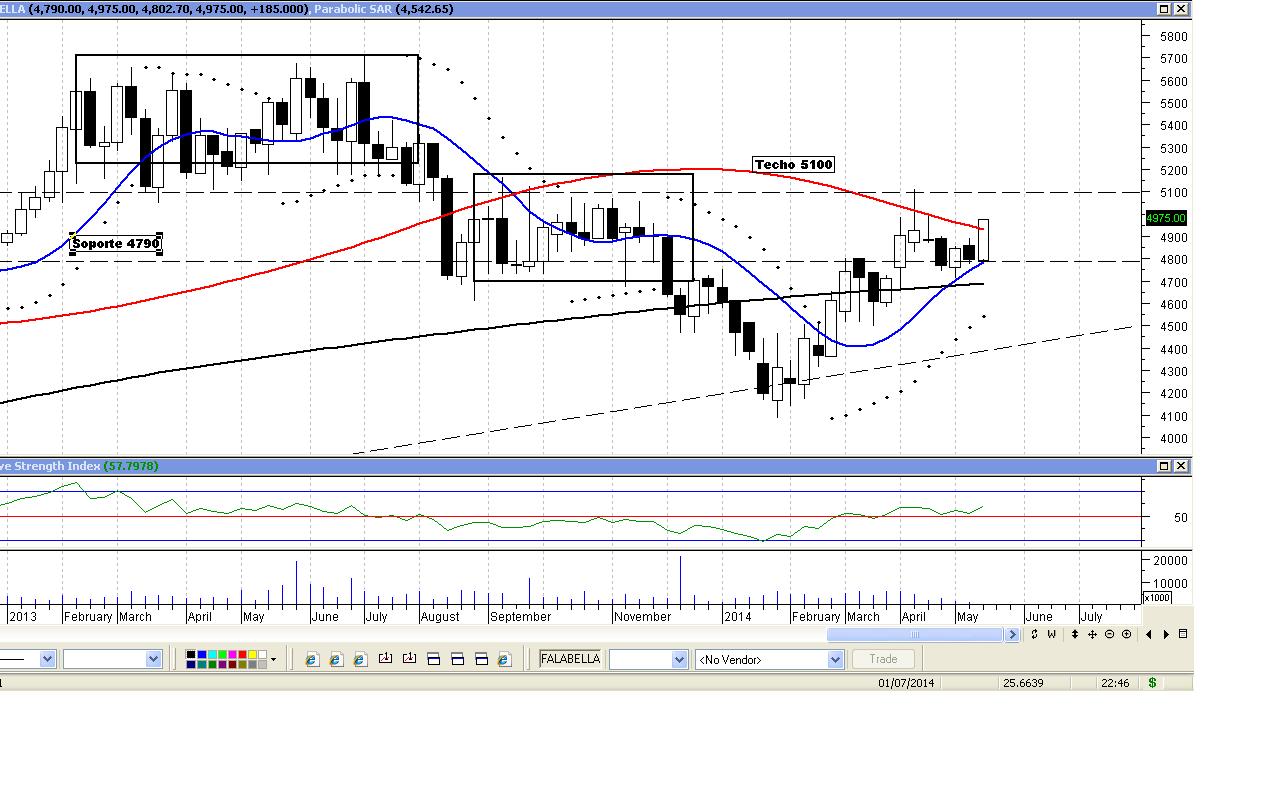Click the first Internet Explorer icon after the color palette
Screen dimensions: 1280x800
(x=312, y=659)
